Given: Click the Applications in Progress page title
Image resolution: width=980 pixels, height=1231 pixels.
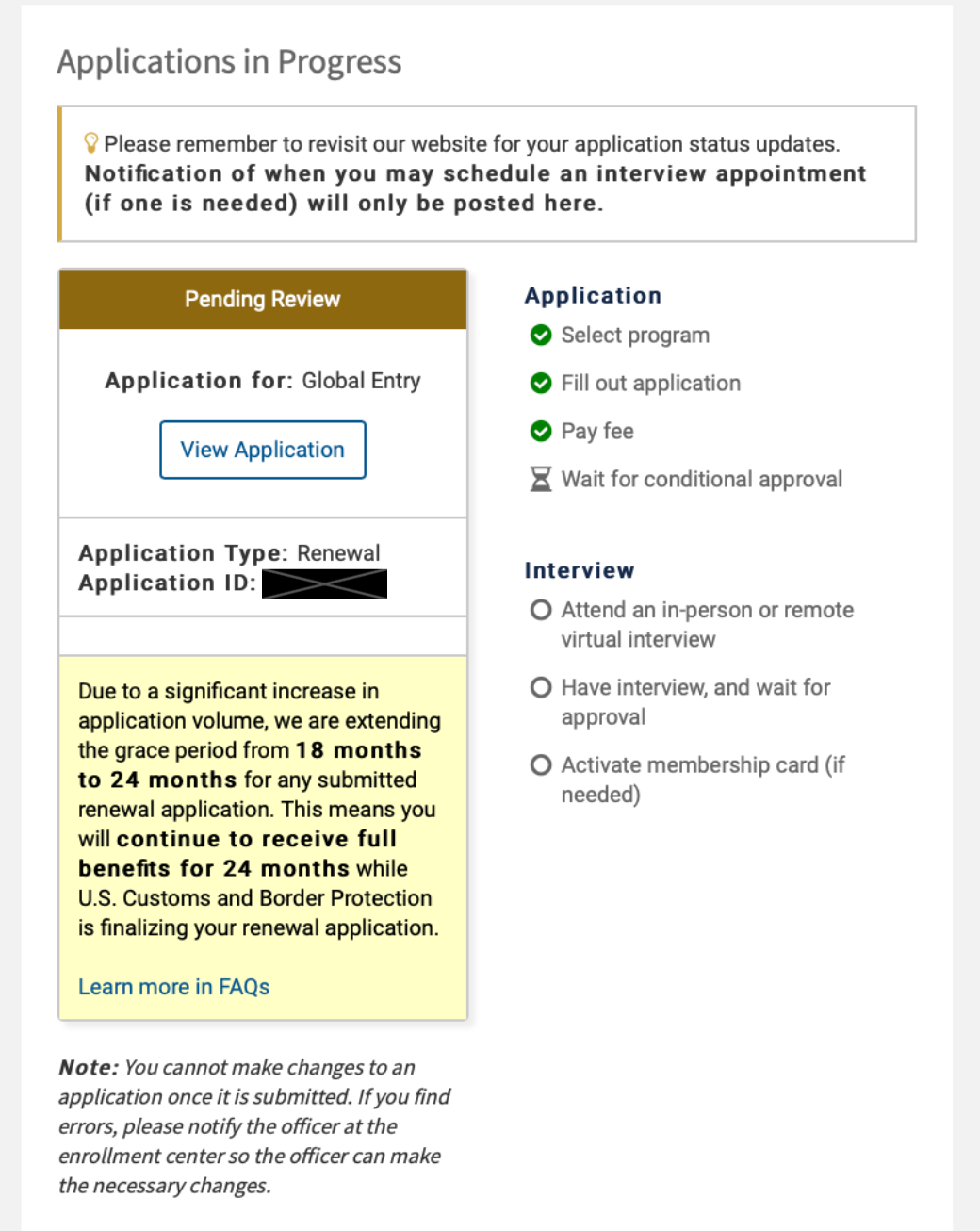Looking at the screenshot, I should [230, 61].
